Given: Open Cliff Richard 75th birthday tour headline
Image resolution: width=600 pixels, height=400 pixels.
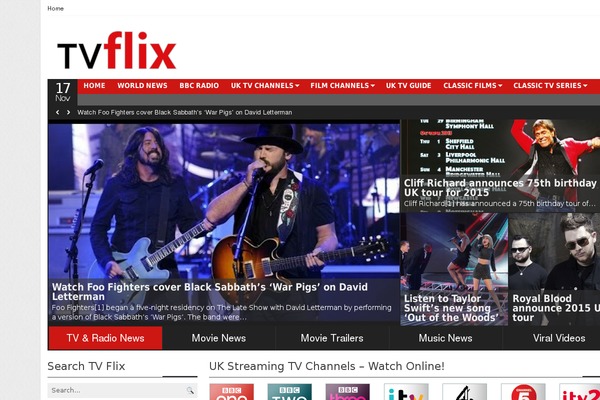Looking at the screenshot, I should coord(500,188).
